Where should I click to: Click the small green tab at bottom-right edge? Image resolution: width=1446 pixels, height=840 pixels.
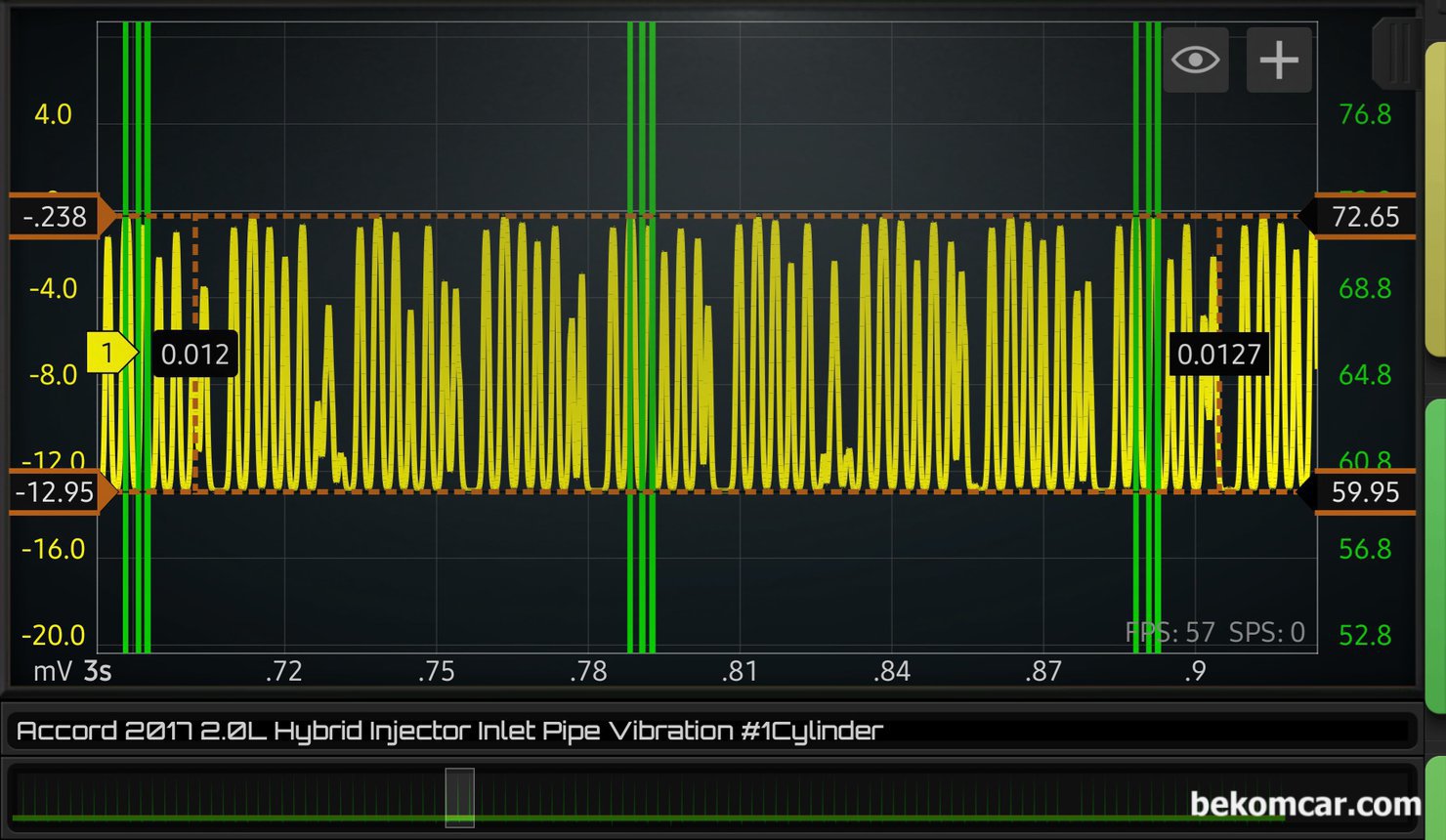pos(1435,796)
